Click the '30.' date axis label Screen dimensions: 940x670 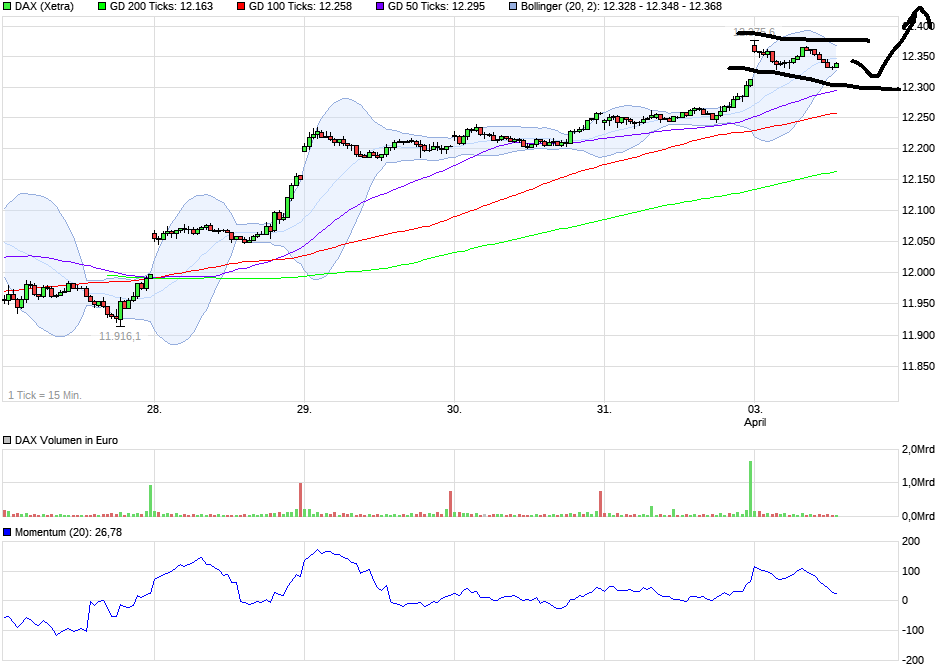[454, 409]
